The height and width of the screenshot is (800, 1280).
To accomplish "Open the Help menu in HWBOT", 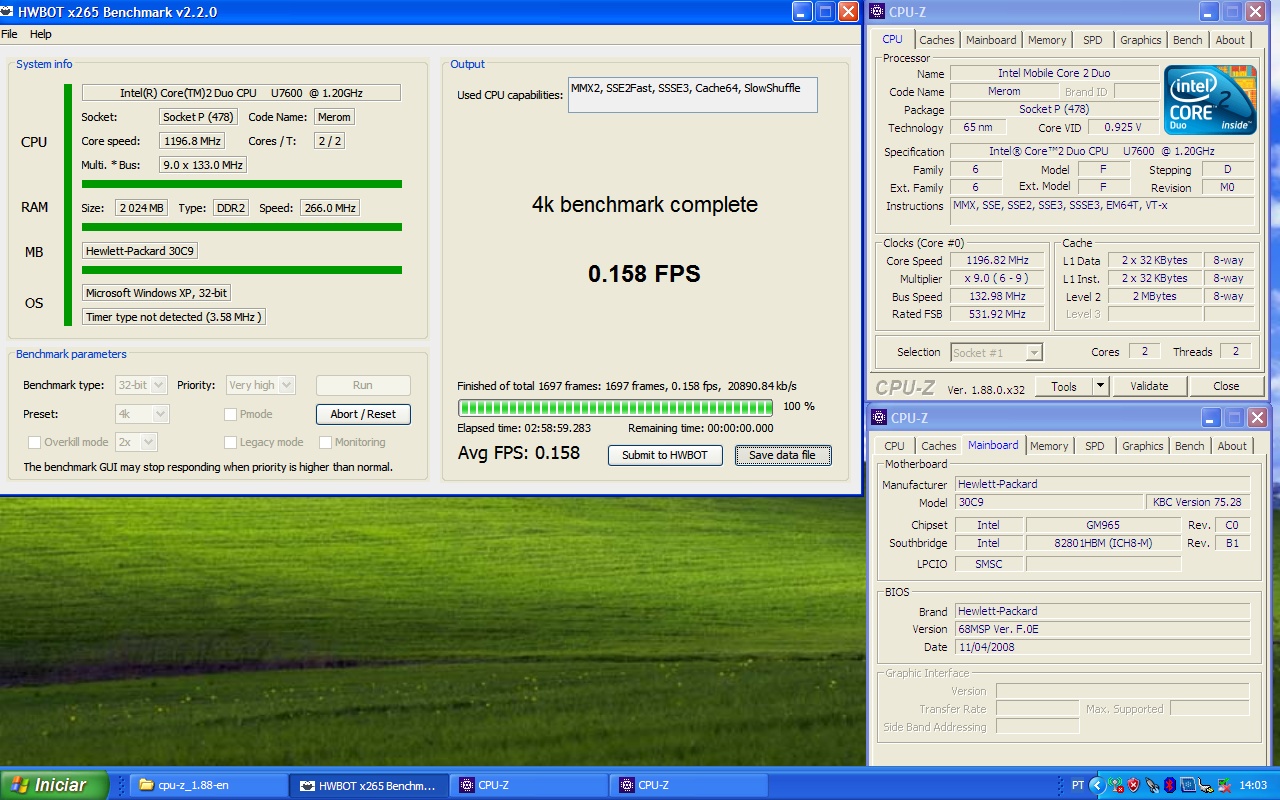I will tap(40, 34).
